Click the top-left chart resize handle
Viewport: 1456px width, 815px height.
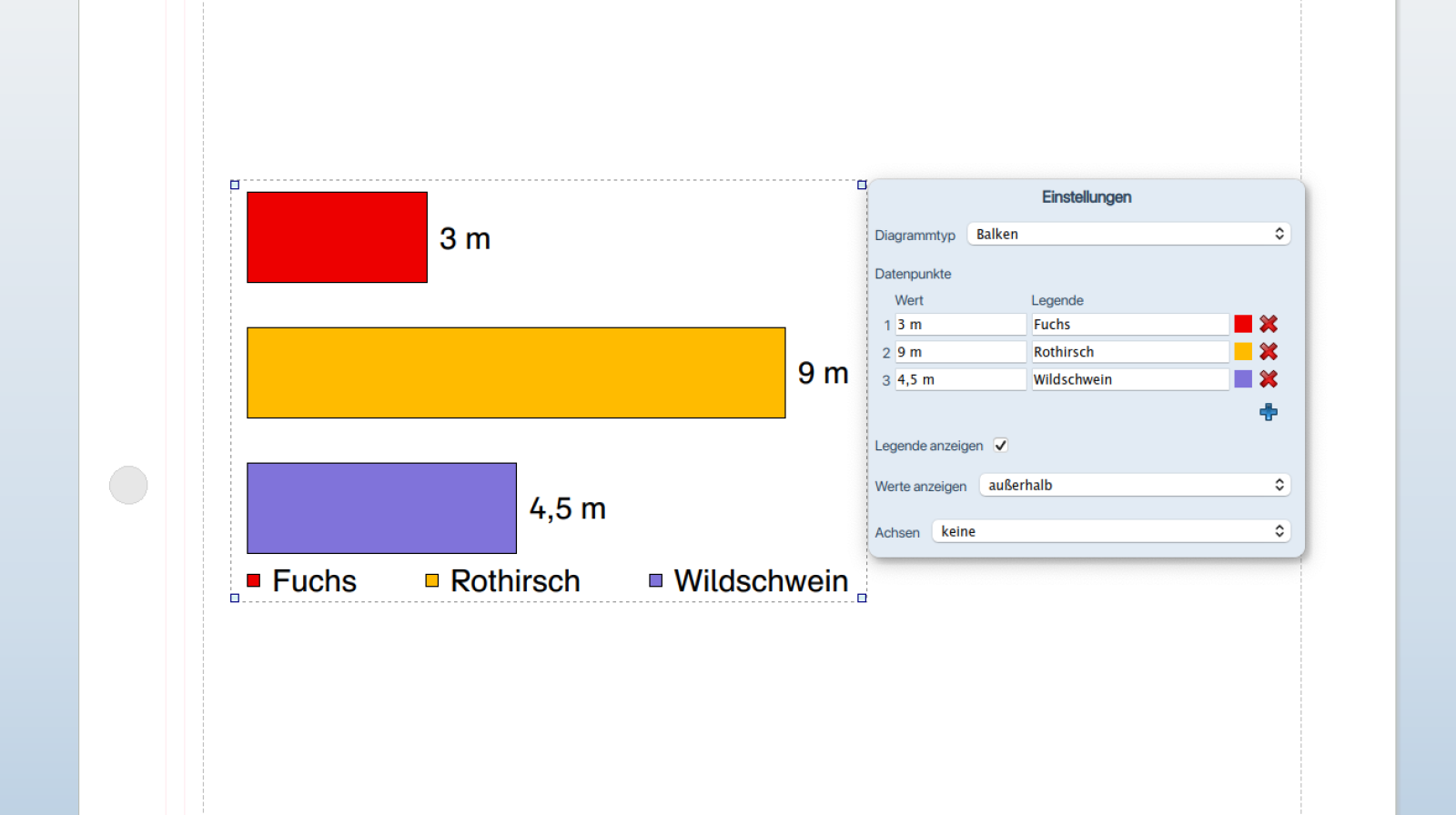point(235,185)
